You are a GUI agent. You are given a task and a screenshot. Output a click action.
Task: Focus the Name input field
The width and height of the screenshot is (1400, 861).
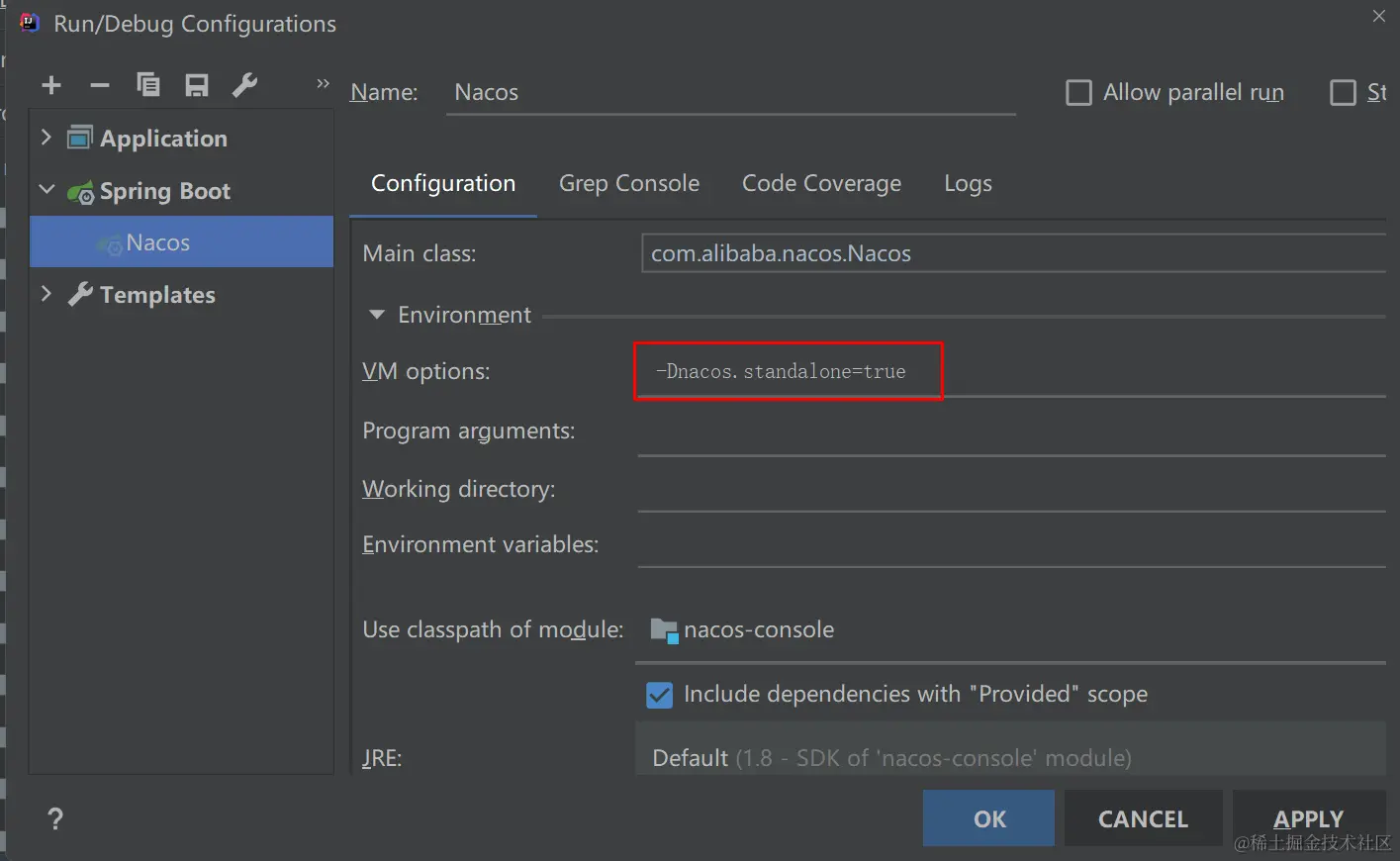click(x=731, y=92)
